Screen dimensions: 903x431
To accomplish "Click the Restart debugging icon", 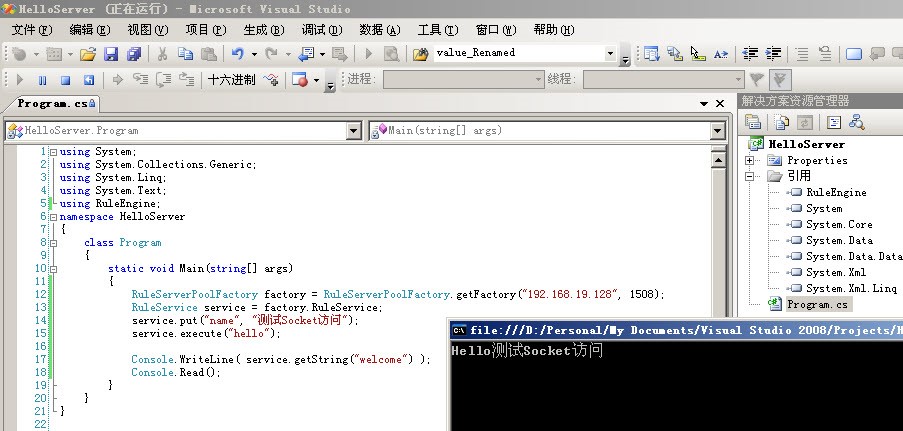I will [x=89, y=80].
